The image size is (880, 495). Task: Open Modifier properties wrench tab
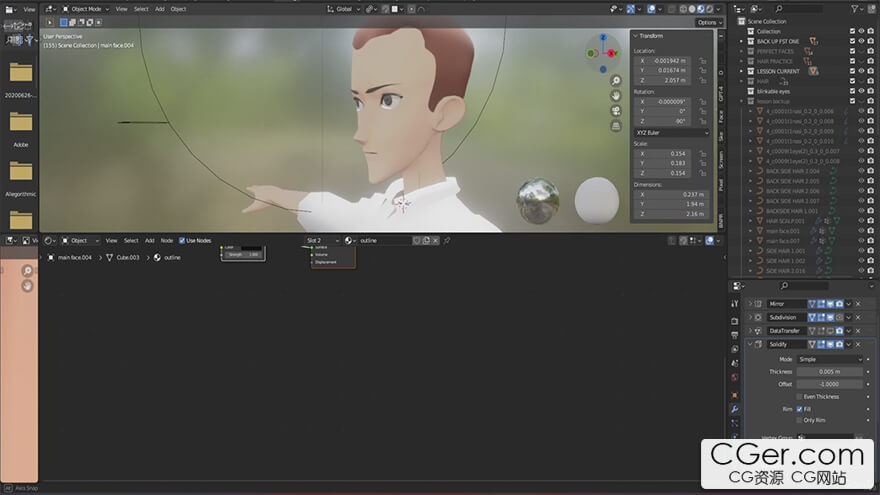pyautogui.click(x=735, y=409)
